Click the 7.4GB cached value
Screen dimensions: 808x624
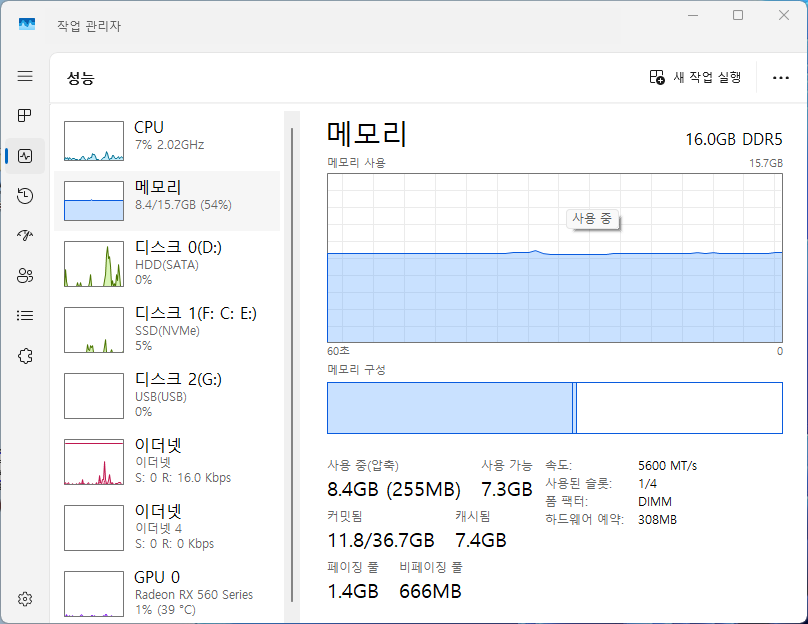[481, 540]
